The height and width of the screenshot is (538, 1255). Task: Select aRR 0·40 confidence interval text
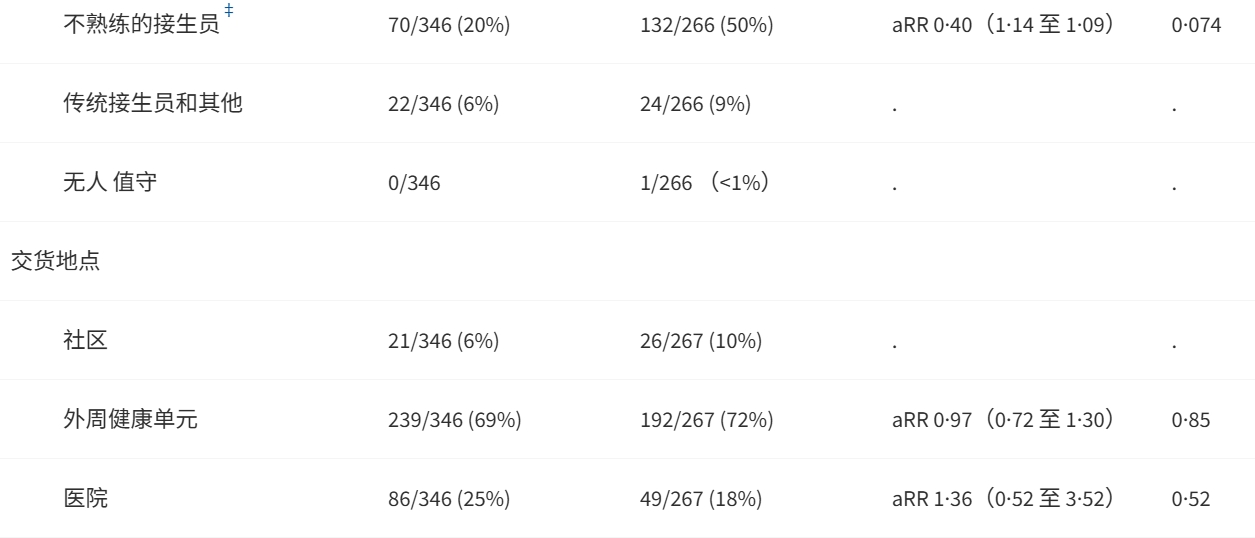pos(1019,25)
